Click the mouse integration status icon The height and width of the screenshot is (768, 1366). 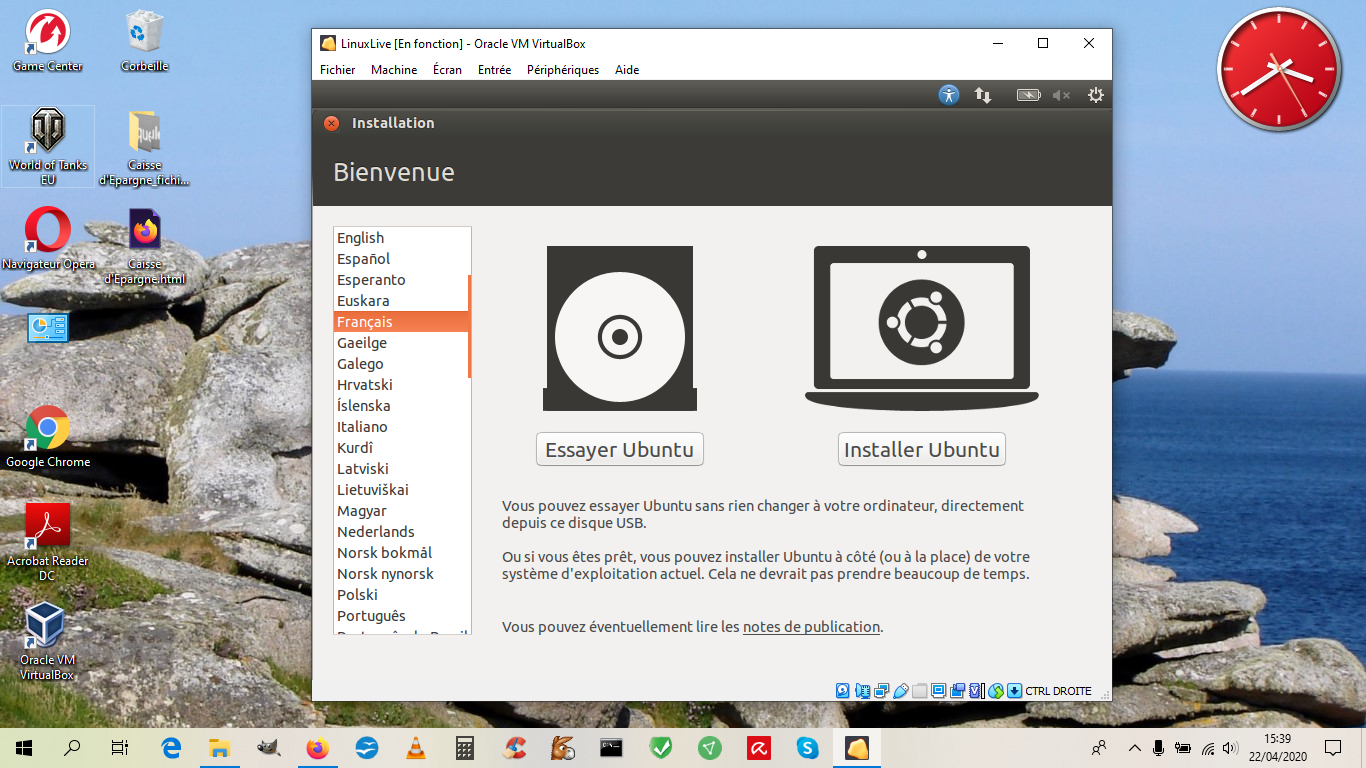(x=995, y=690)
